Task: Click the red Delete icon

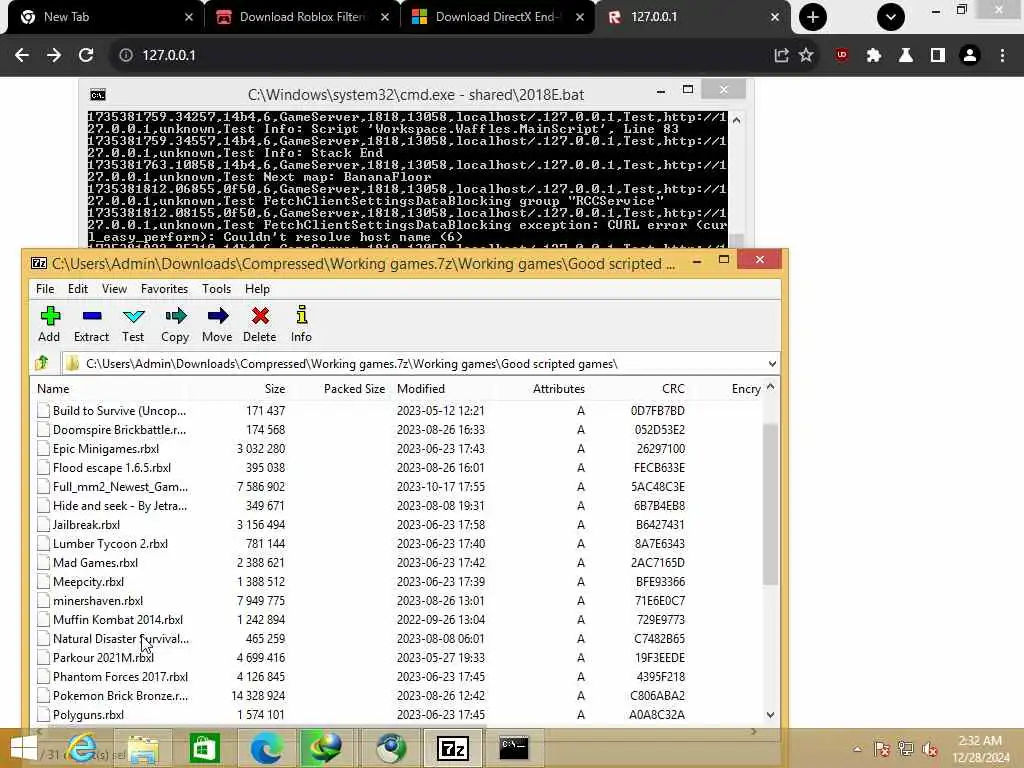Action: (x=260, y=324)
